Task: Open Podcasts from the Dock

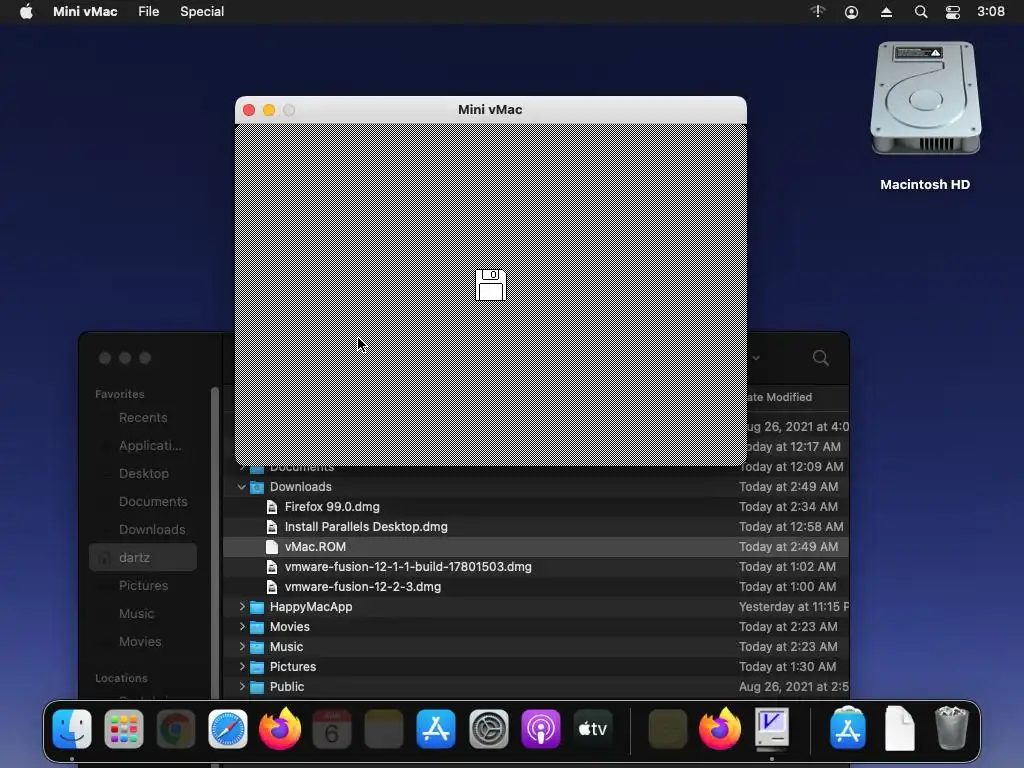Action: click(x=541, y=729)
